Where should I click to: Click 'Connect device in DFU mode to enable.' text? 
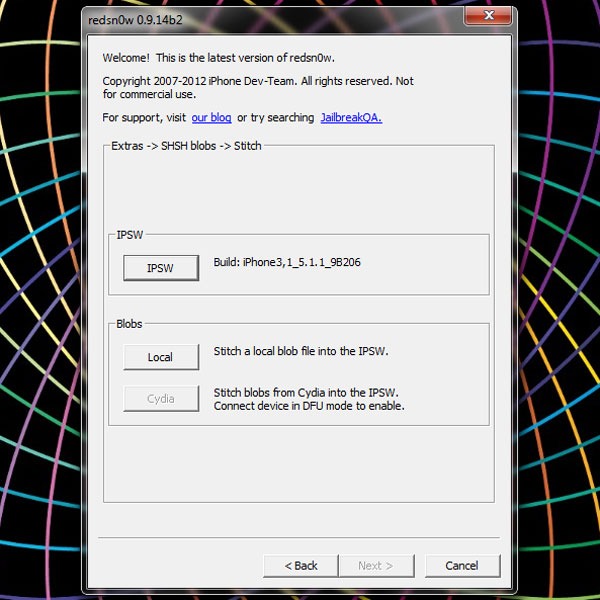pyautogui.click(x=309, y=406)
